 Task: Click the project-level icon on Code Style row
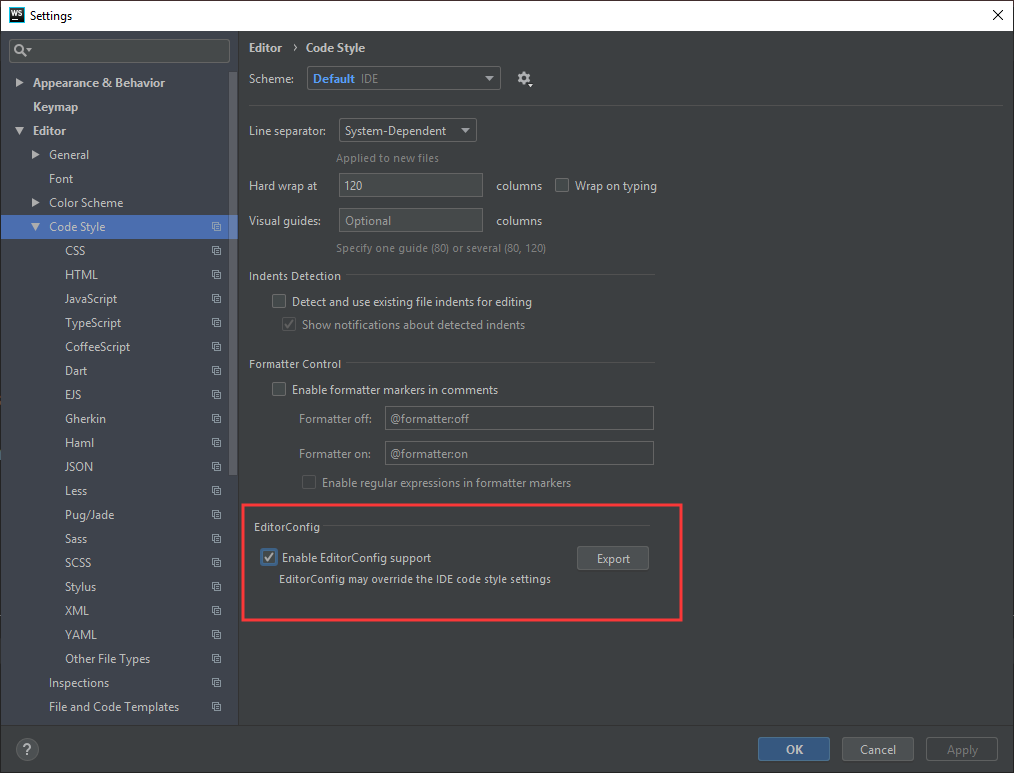(x=216, y=227)
